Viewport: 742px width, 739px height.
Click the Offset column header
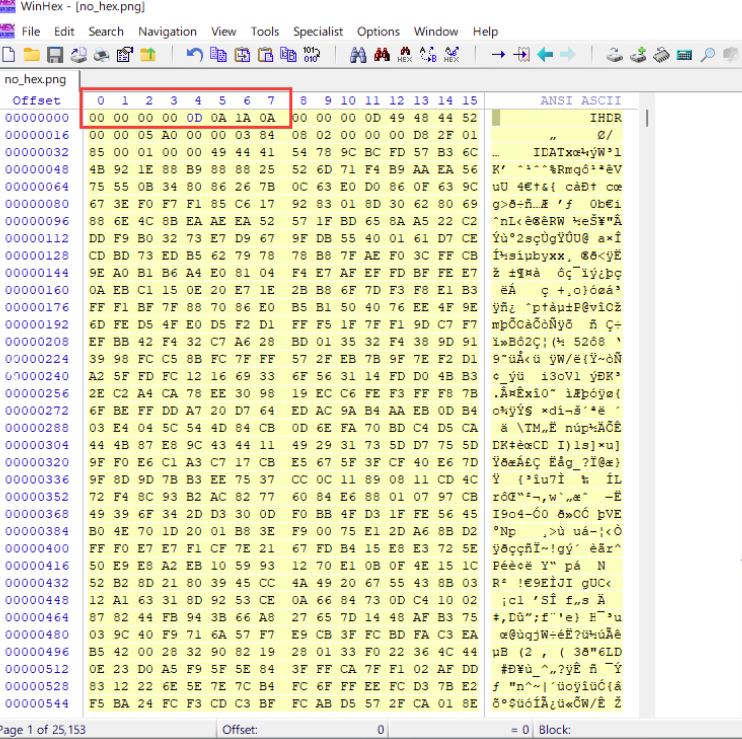[x=36, y=100]
